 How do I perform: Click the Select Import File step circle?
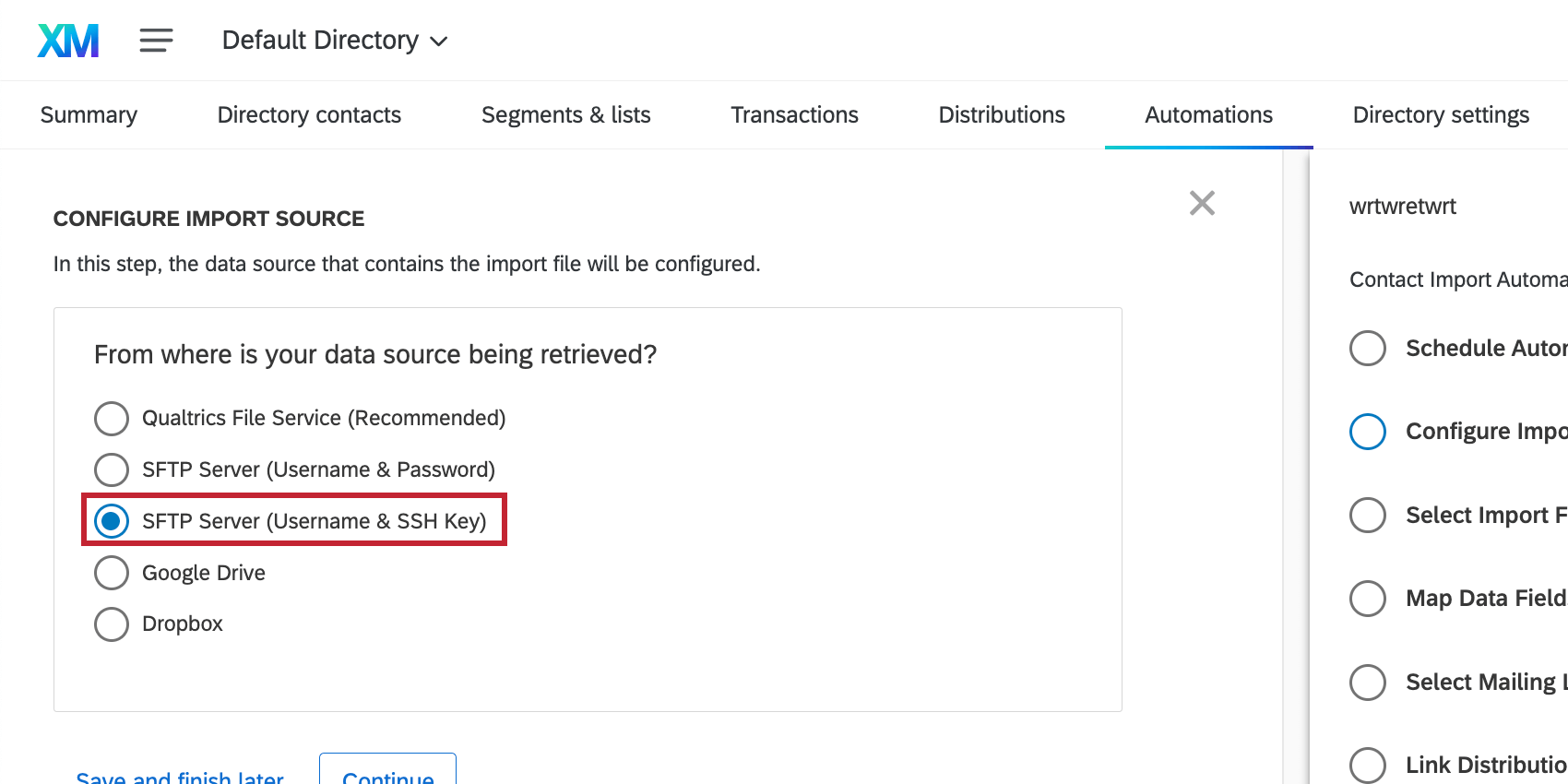point(1367,515)
